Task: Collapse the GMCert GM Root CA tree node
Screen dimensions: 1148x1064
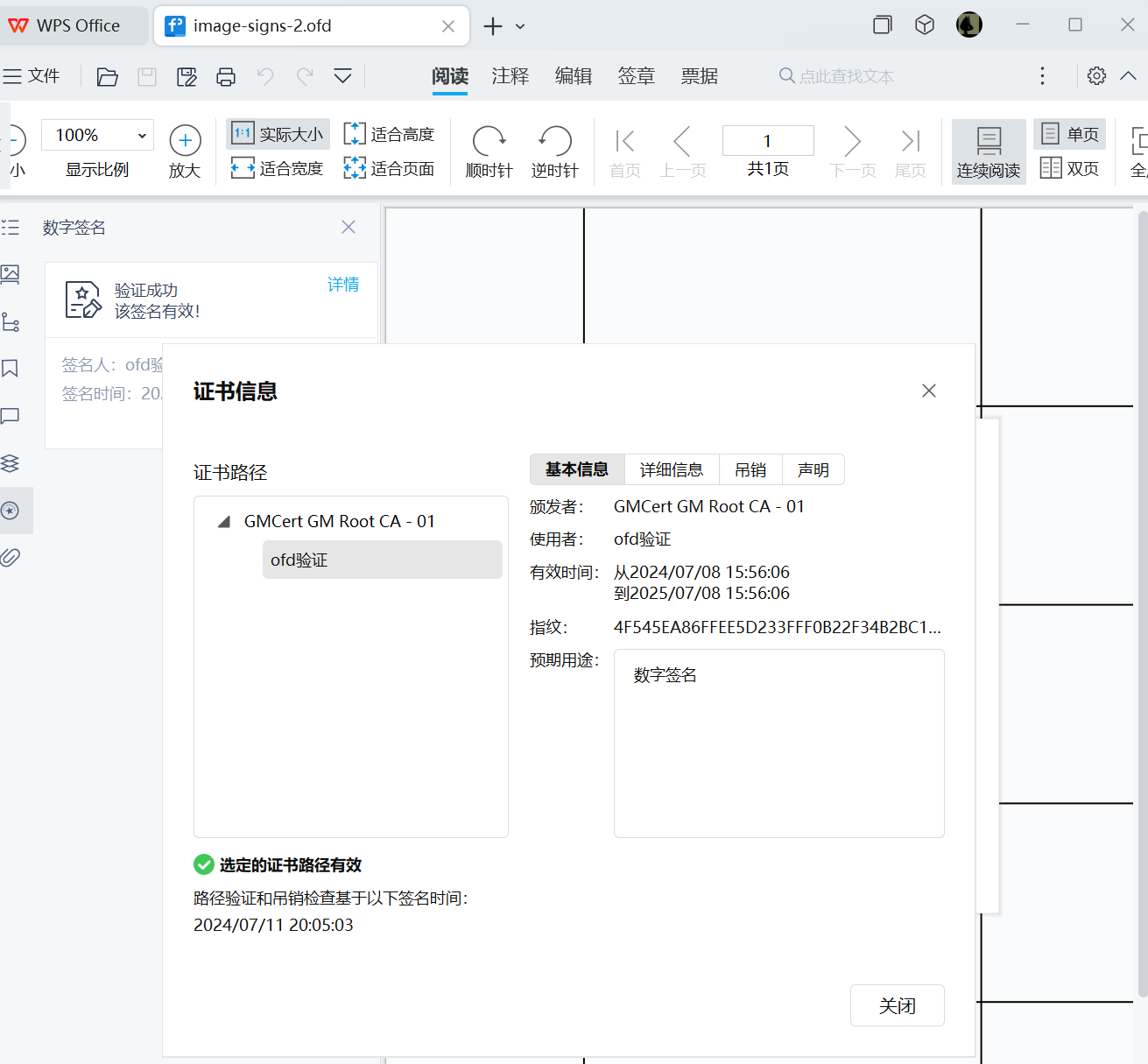Action: pos(224,522)
